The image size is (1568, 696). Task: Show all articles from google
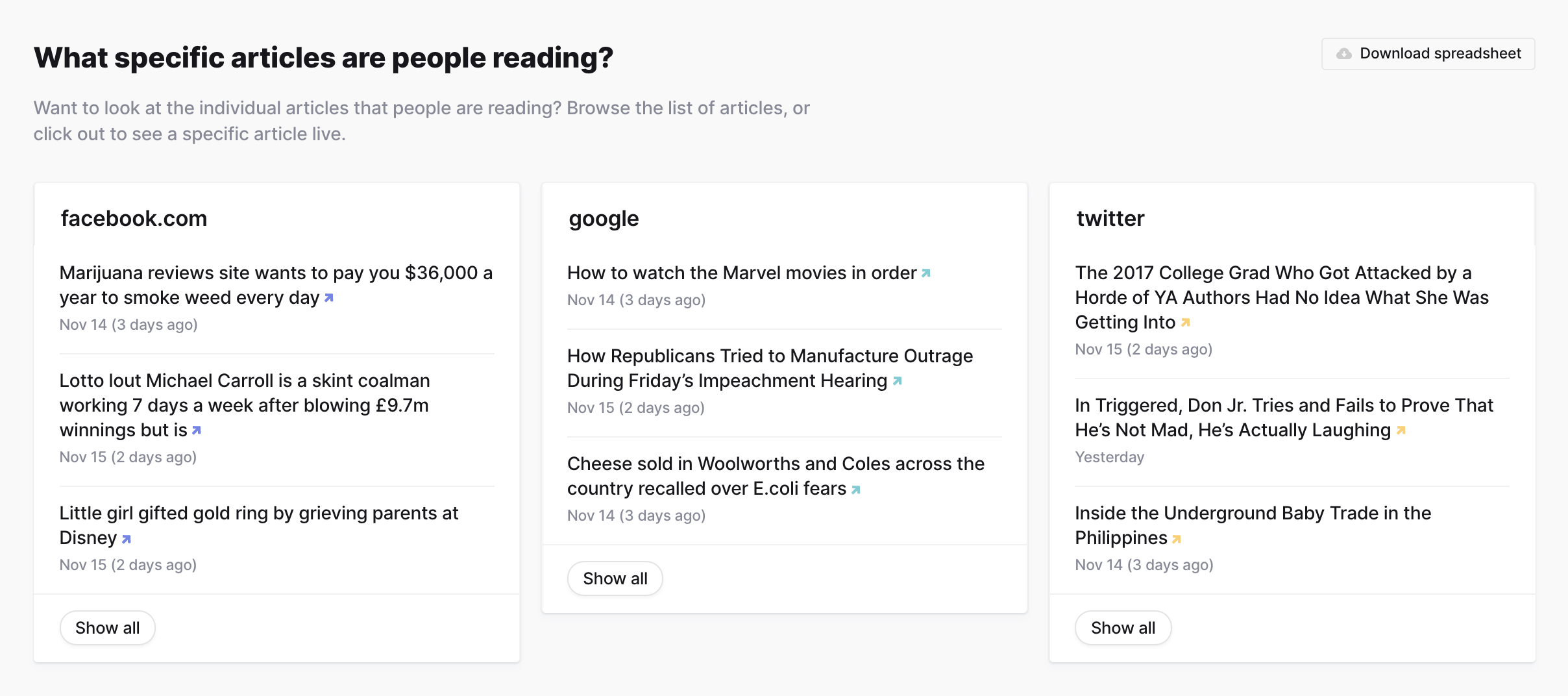tap(615, 578)
